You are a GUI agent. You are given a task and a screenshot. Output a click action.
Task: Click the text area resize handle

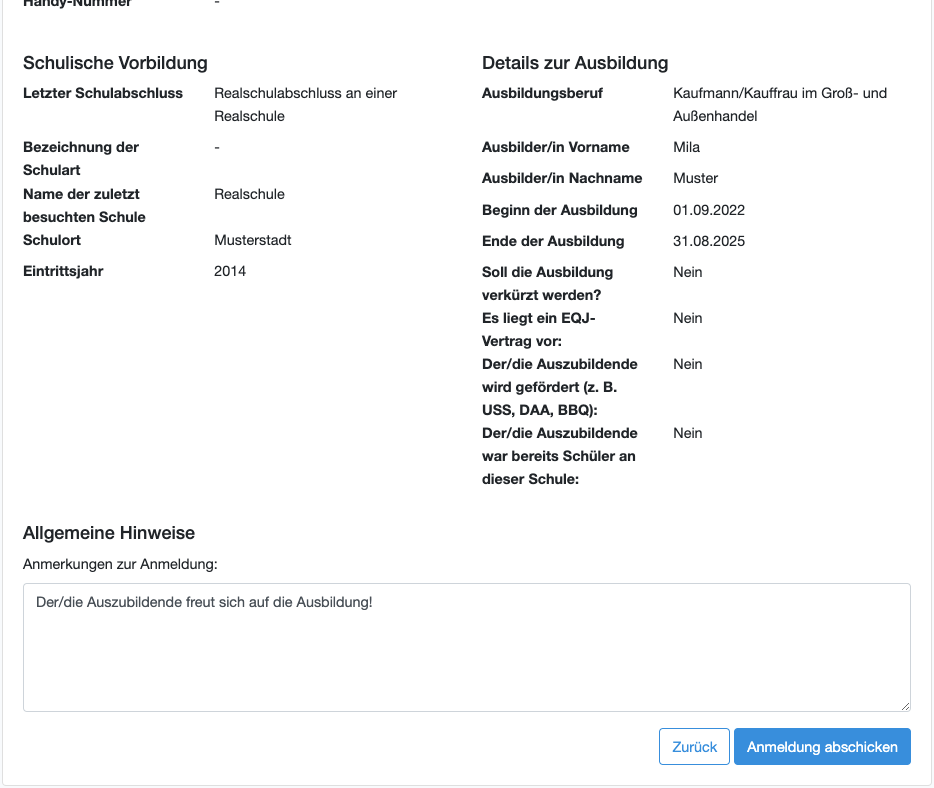coord(904,705)
